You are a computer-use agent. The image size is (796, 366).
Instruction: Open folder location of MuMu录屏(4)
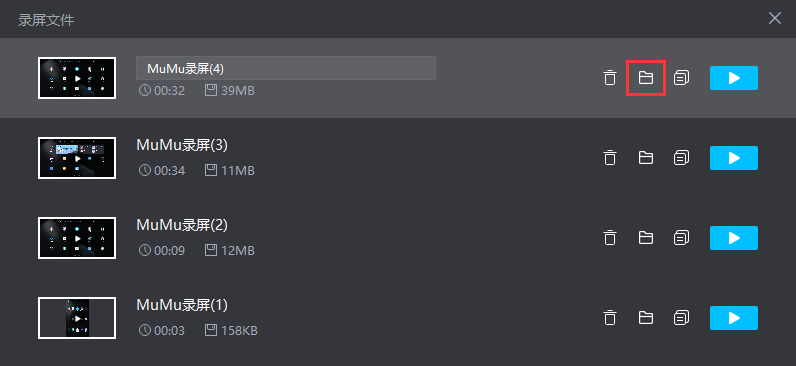coord(645,78)
